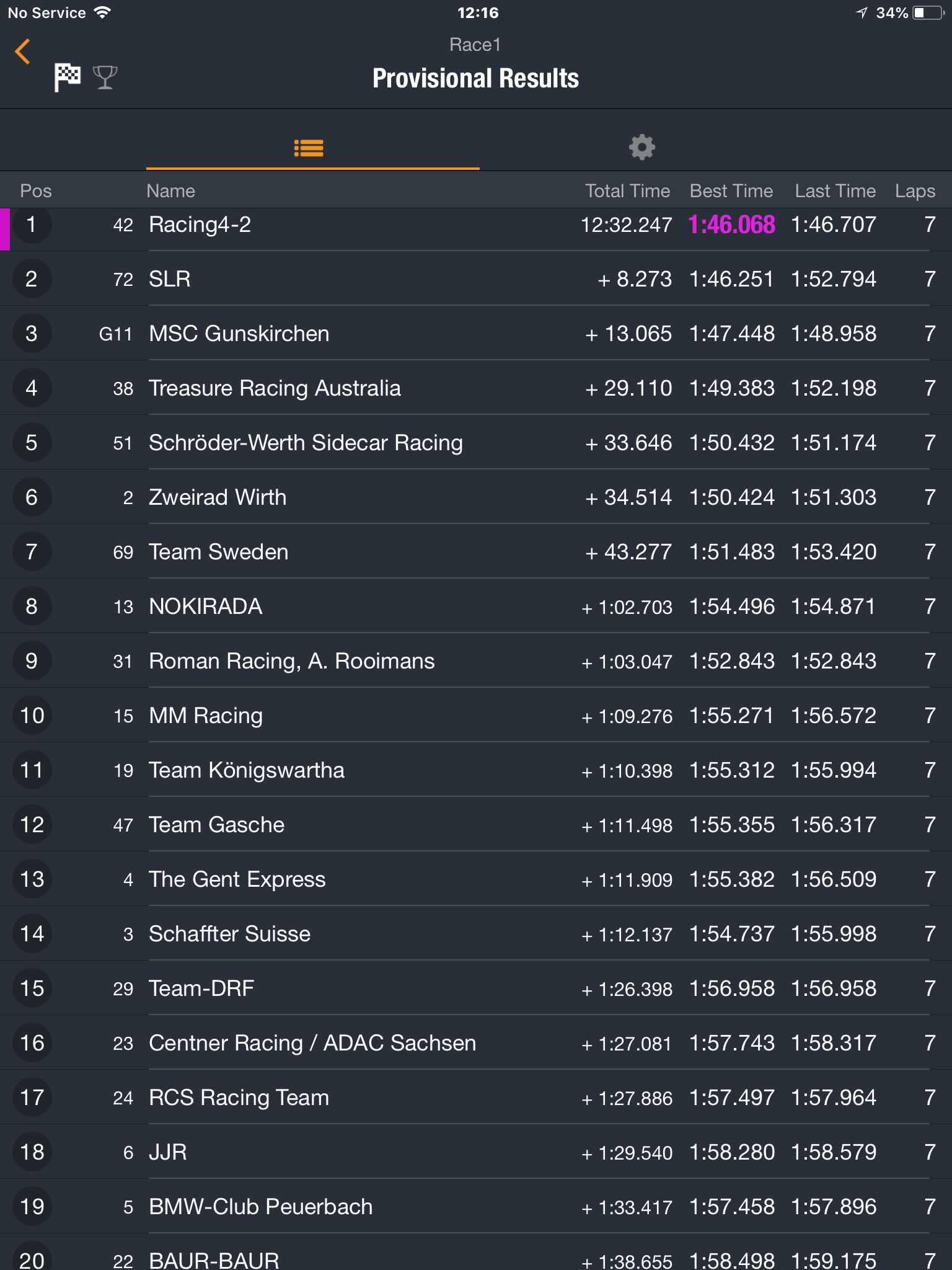The width and height of the screenshot is (952, 1270).
Task: Tap the Wi-Fi status icon
Action: pos(102,12)
